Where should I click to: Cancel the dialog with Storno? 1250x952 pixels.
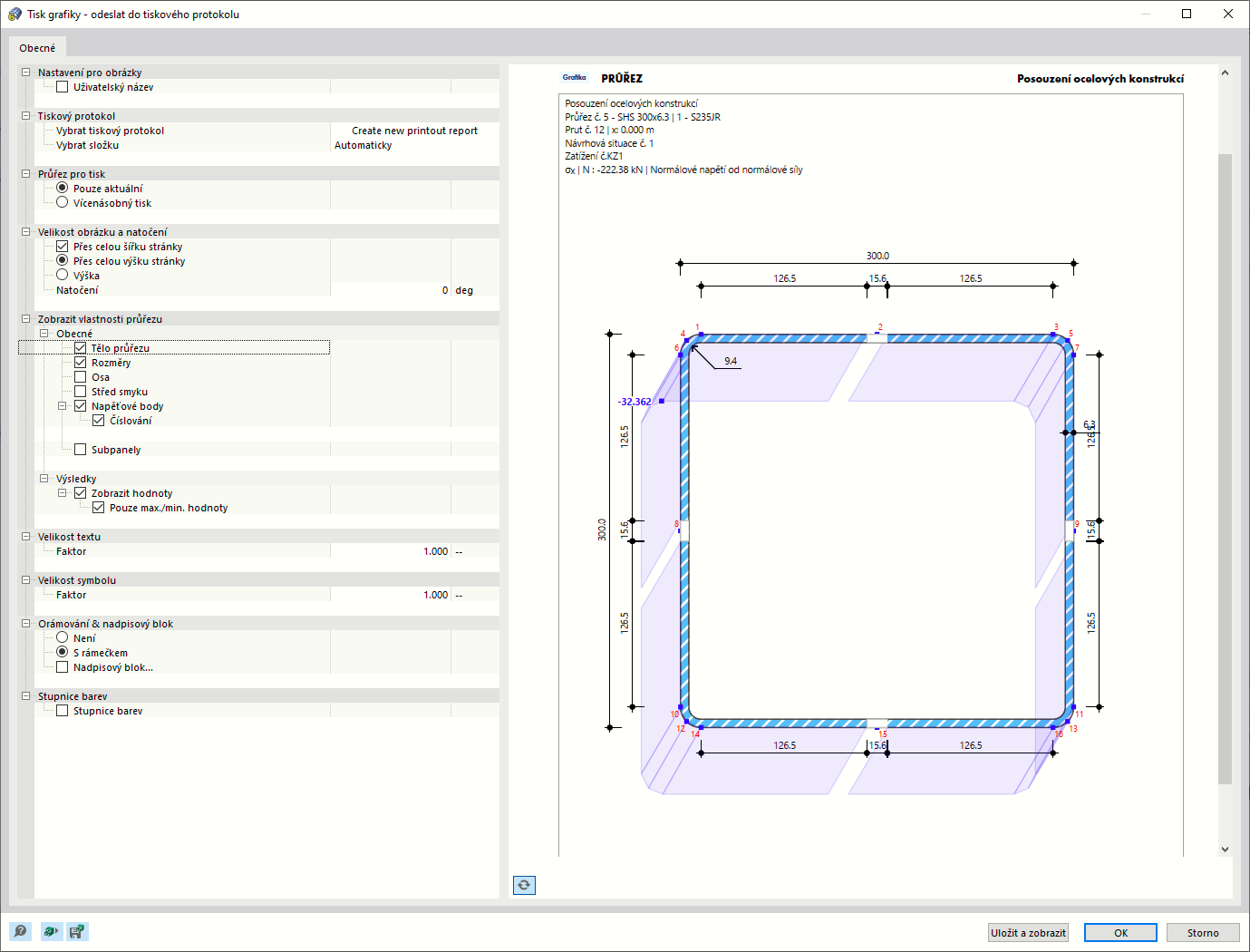click(1203, 933)
